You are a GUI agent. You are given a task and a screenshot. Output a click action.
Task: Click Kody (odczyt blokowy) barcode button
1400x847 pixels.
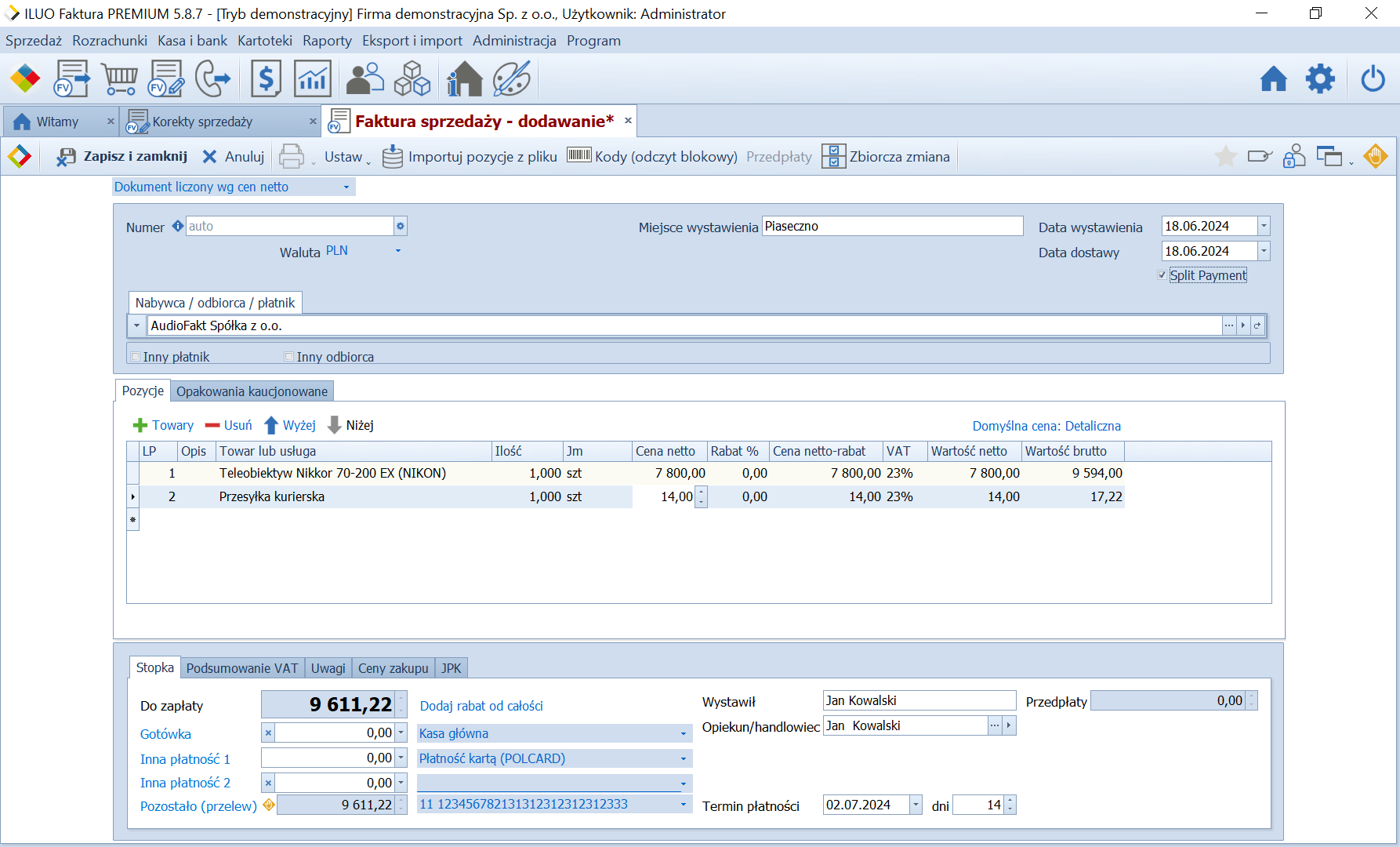651,157
